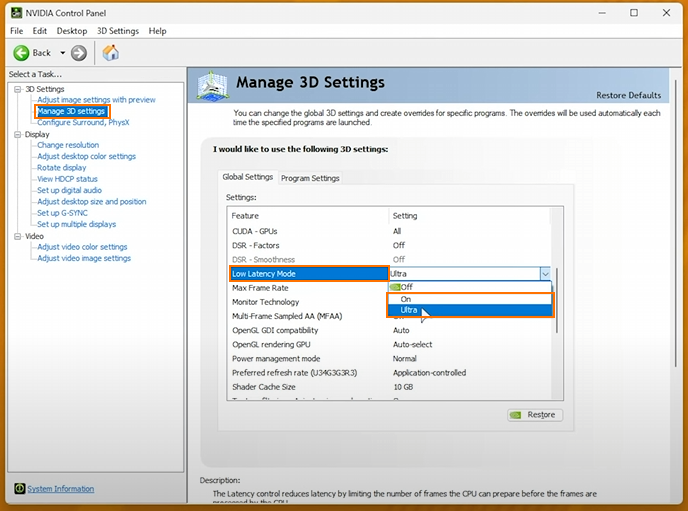The width and height of the screenshot is (688, 511).
Task: Click the Auto-select rendering GPU value
Action: coord(412,344)
